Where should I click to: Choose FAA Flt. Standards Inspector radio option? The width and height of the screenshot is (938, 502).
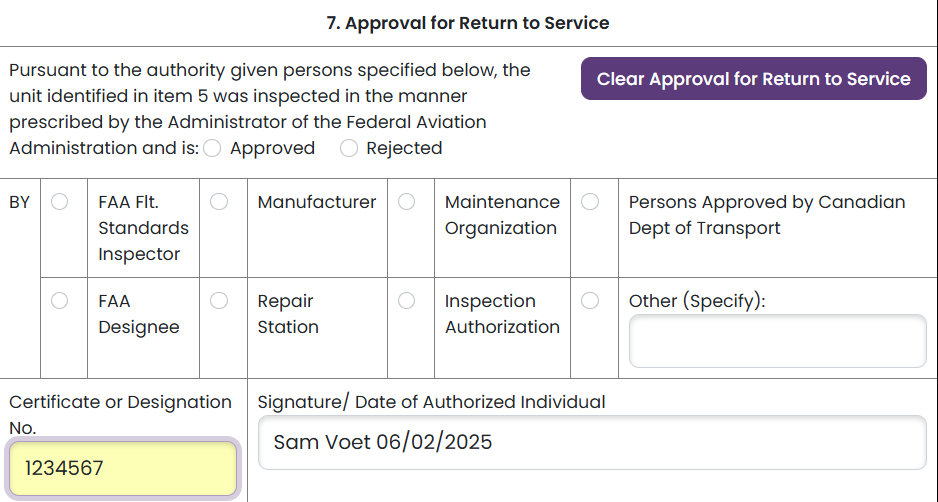click(x=59, y=202)
